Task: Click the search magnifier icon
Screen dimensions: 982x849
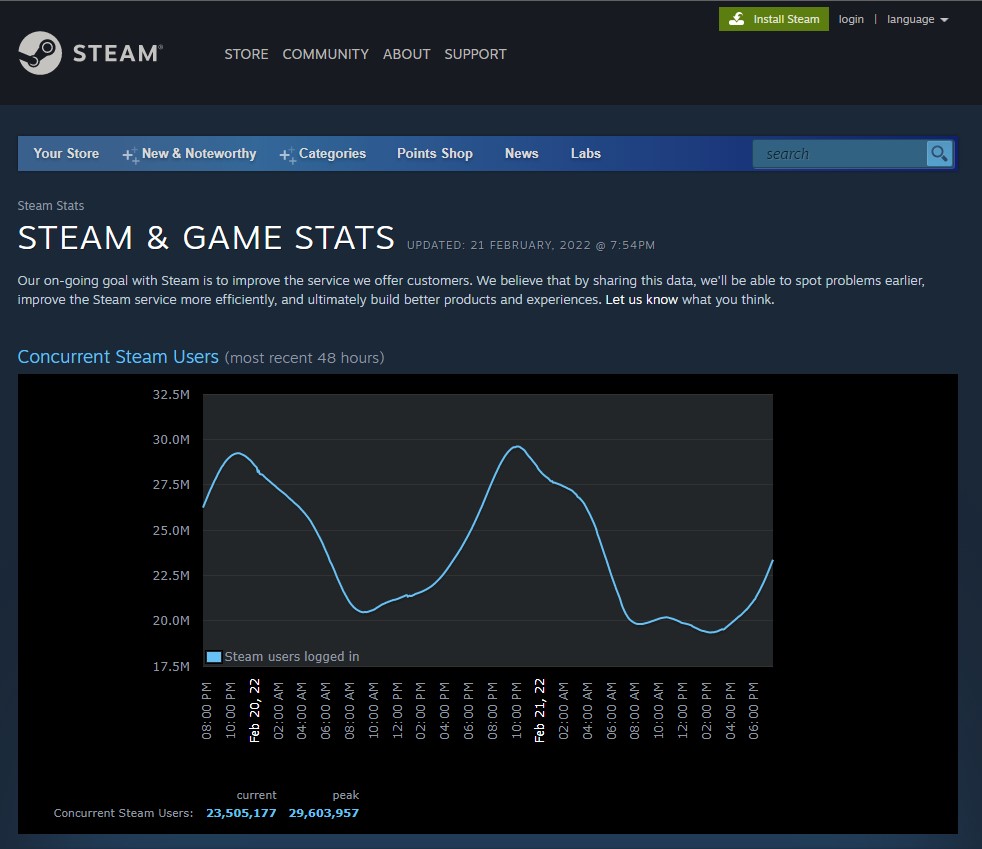Action: click(x=939, y=153)
